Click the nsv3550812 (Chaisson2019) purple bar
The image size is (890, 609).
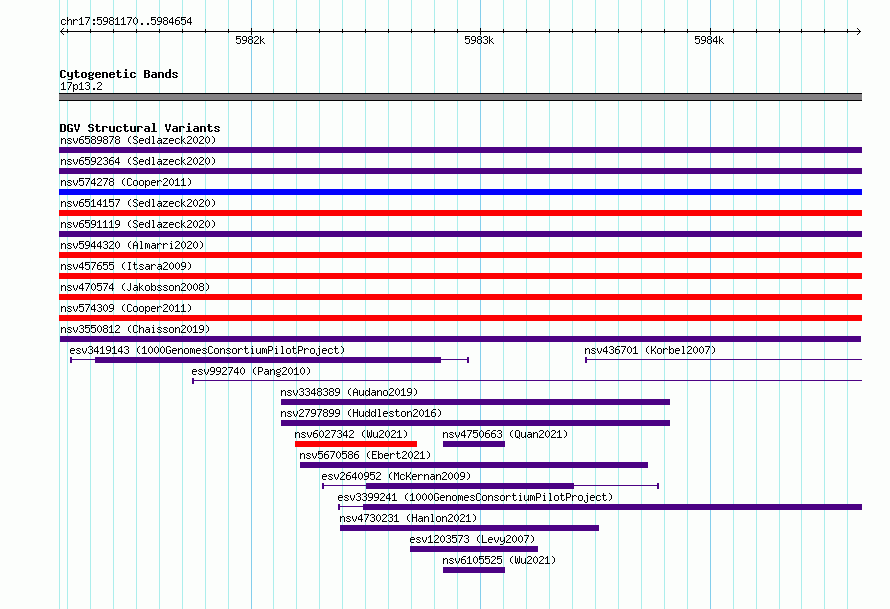(460, 339)
